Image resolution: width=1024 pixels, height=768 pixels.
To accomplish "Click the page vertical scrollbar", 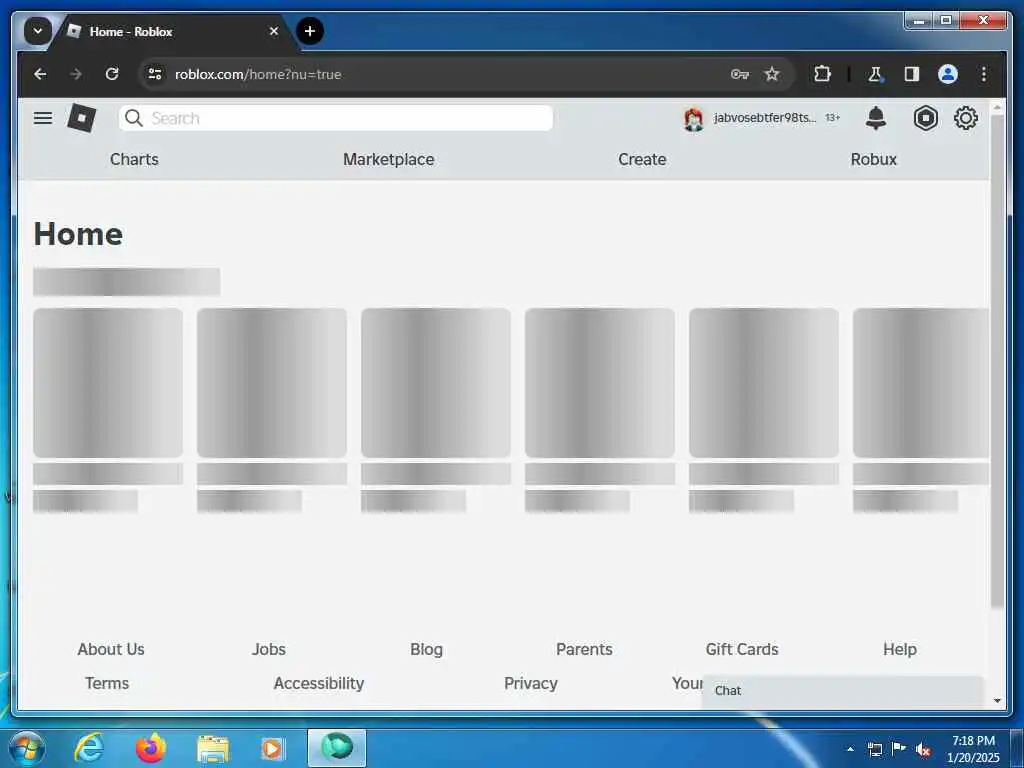I will point(997,362).
